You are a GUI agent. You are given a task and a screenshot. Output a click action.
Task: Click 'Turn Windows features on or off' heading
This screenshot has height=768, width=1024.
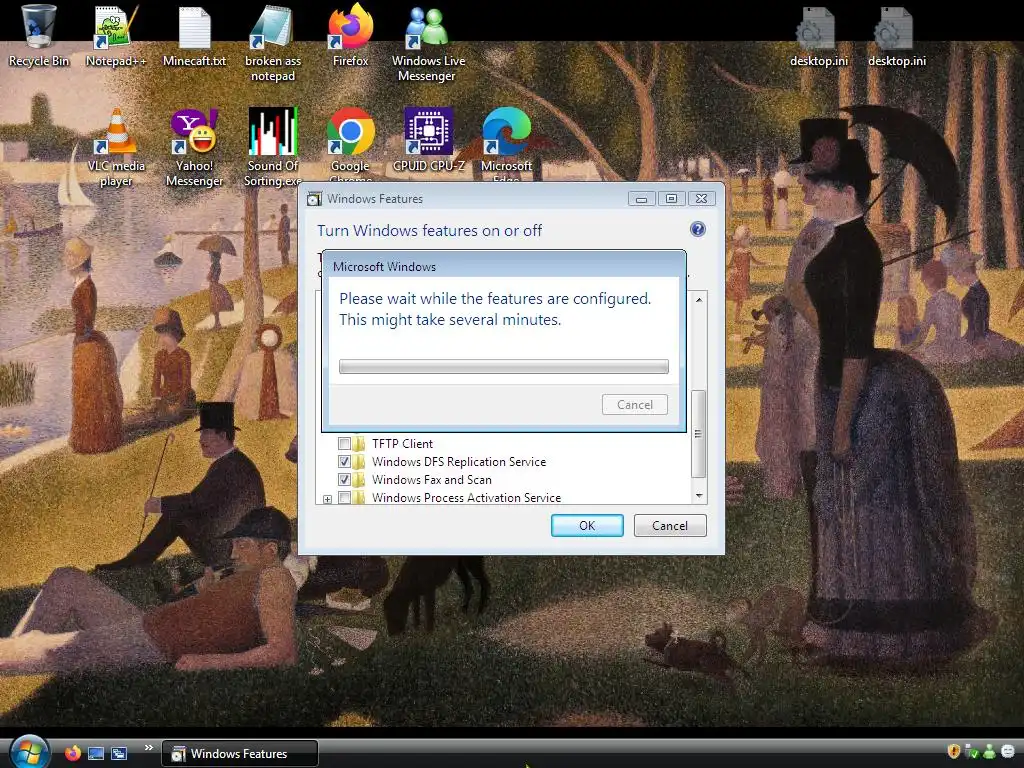click(x=430, y=231)
